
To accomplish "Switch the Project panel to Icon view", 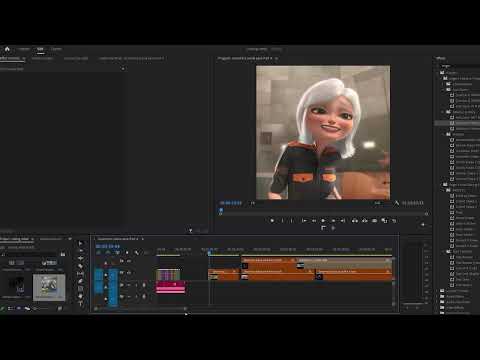I will click(x=19, y=309).
